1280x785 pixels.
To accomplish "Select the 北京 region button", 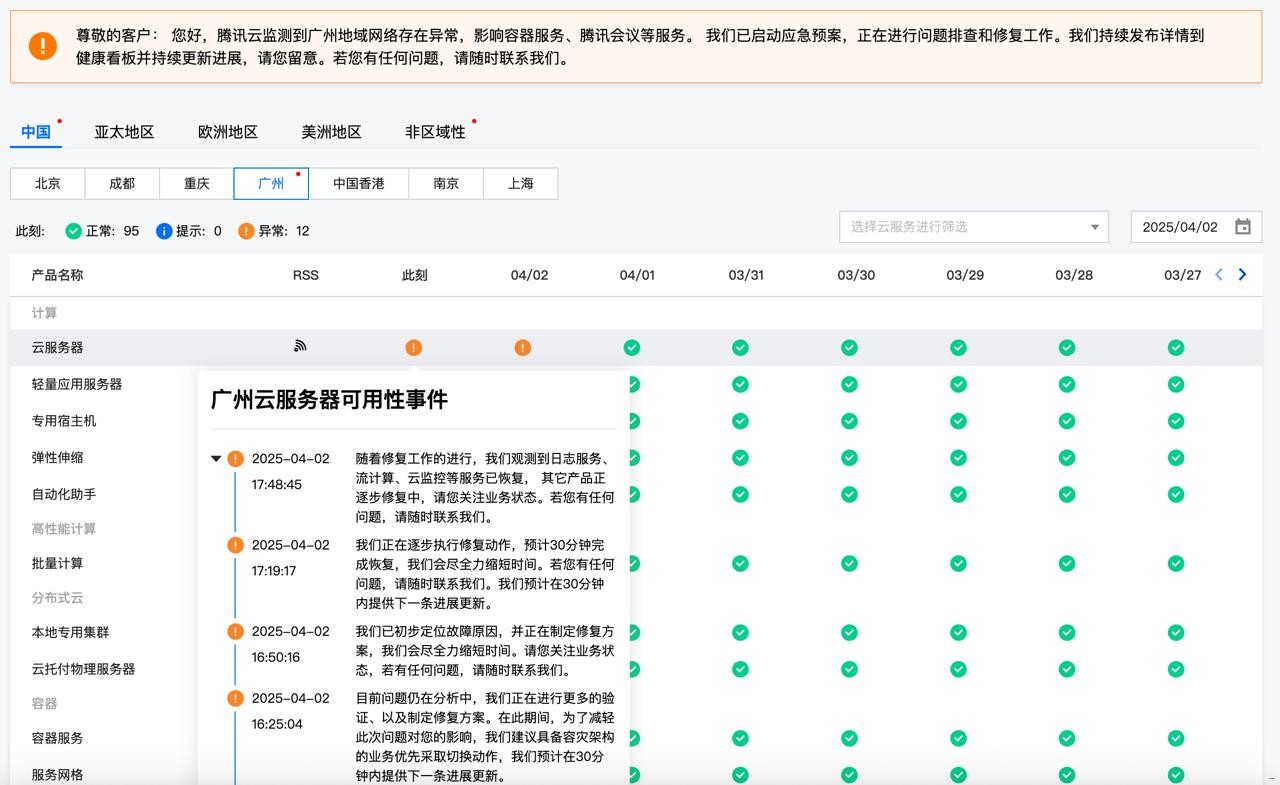I will (48, 184).
